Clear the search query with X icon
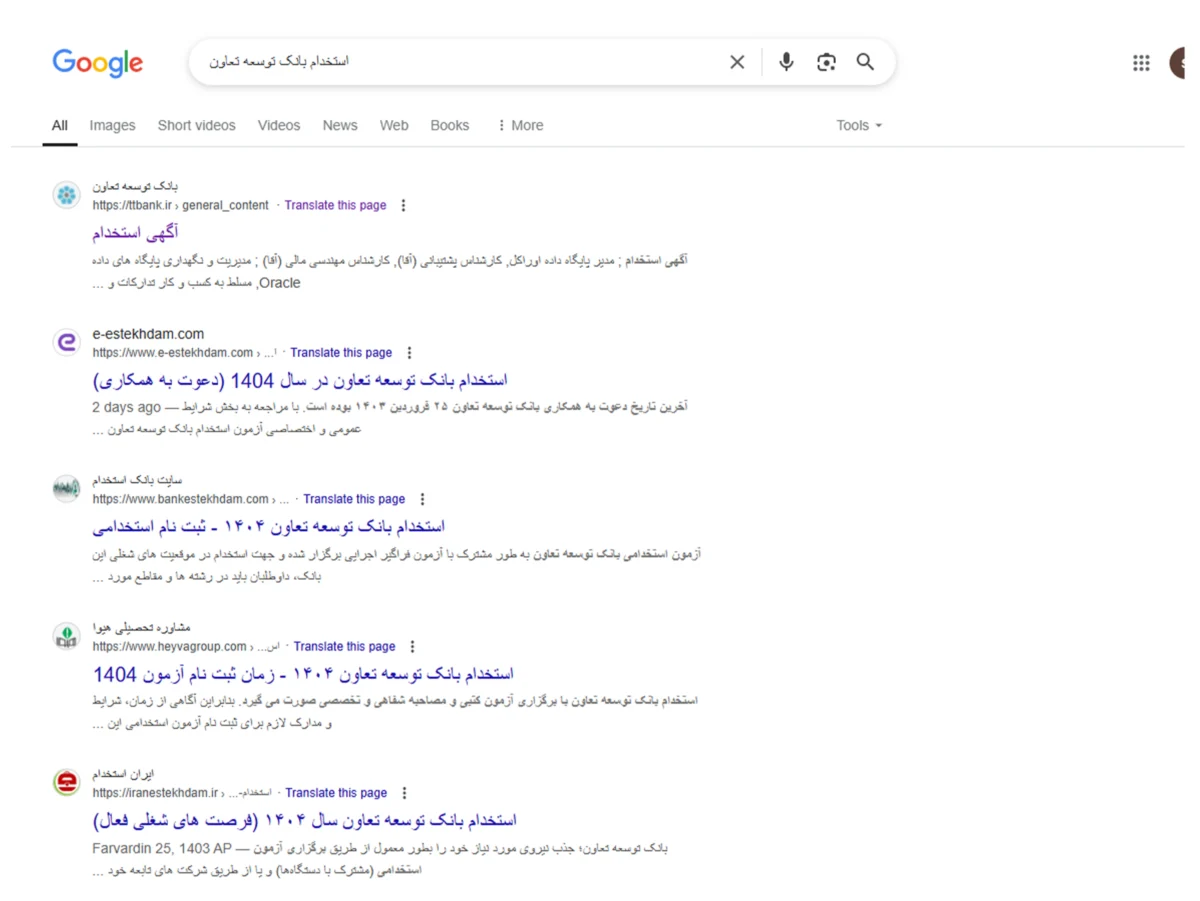This screenshot has width=1200, height=901. (737, 62)
